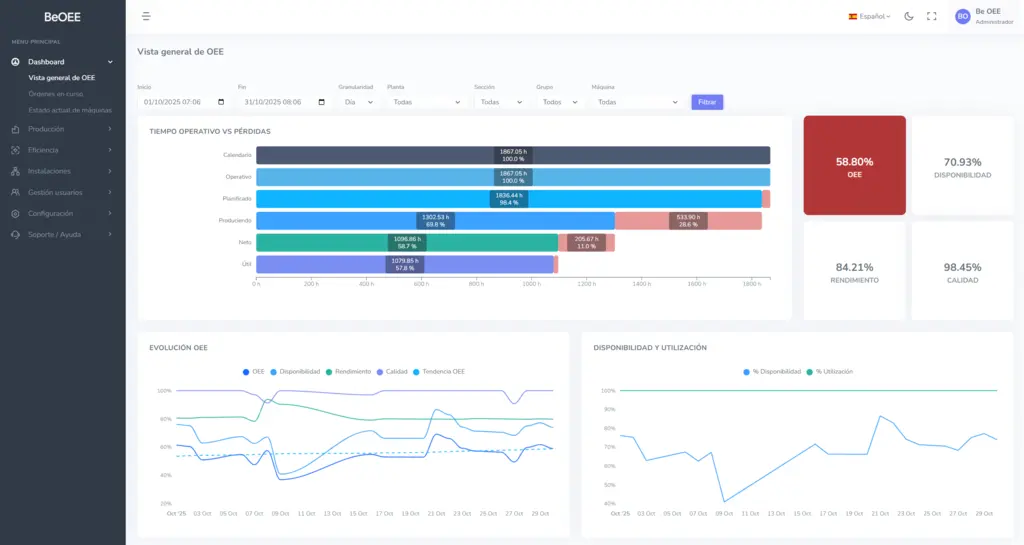Click the Dashboard gauge icon
Screen dimensions: 1024x545
pos(15,62)
